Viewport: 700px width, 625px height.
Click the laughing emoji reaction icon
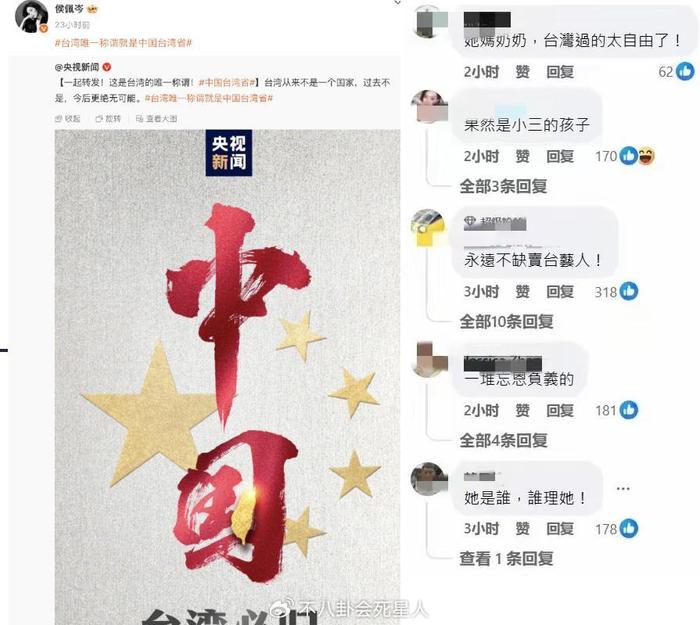646,156
